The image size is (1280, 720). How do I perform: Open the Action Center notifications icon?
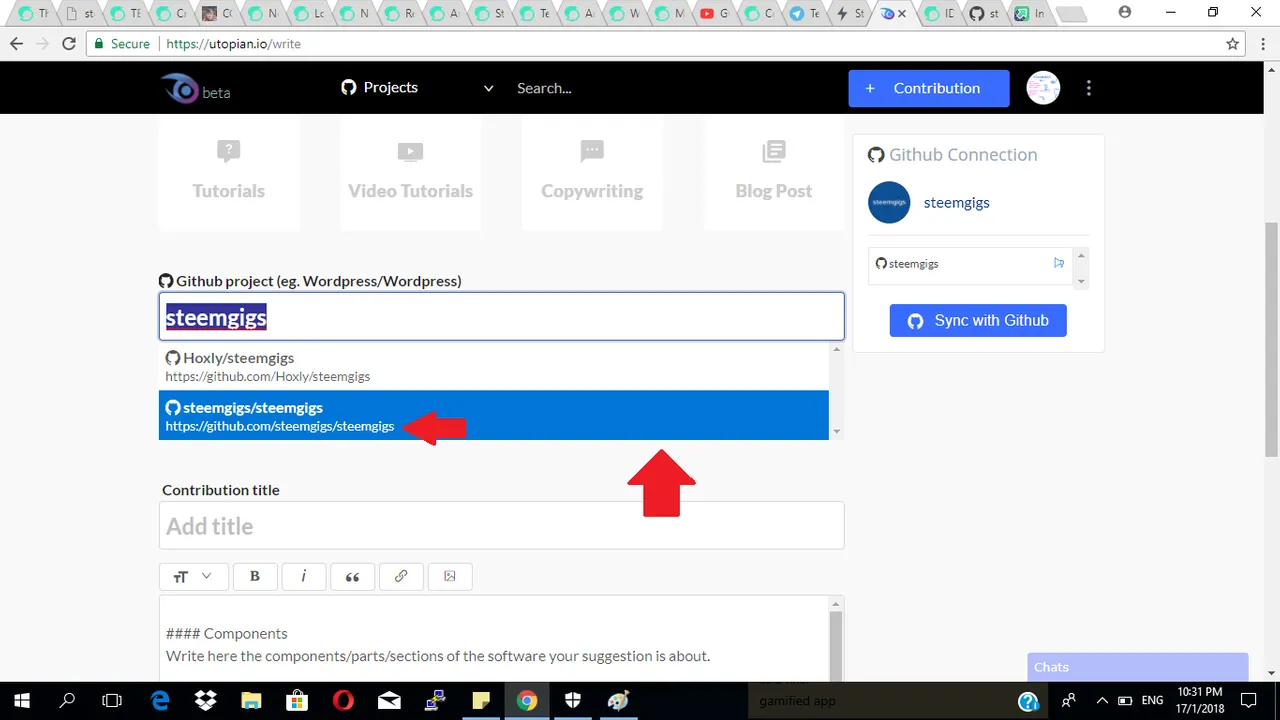[x=1249, y=700]
